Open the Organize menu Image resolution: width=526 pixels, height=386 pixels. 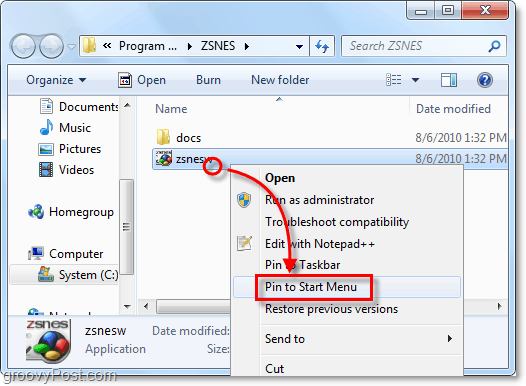click(x=56, y=80)
